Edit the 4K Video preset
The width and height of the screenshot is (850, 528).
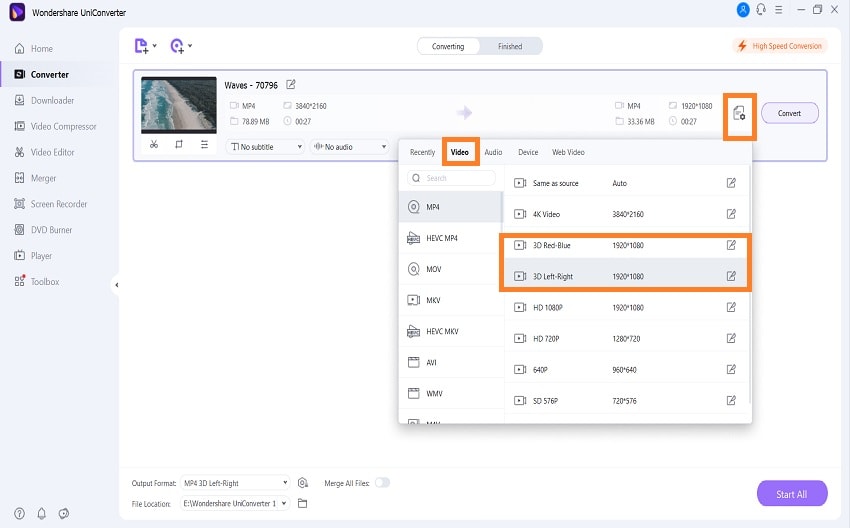[731, 214]
